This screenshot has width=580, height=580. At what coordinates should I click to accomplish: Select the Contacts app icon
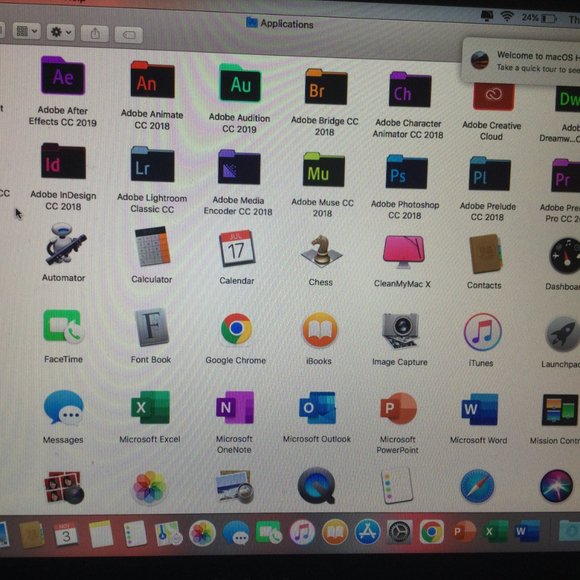(486, 254)
